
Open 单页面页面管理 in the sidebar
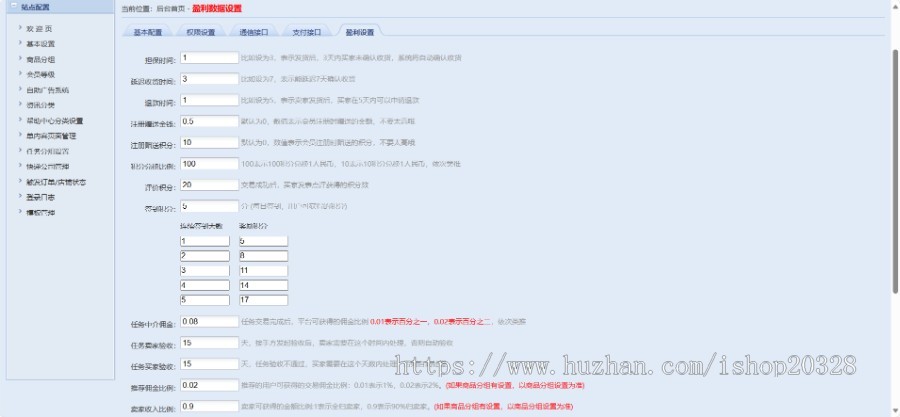(51, 136)
